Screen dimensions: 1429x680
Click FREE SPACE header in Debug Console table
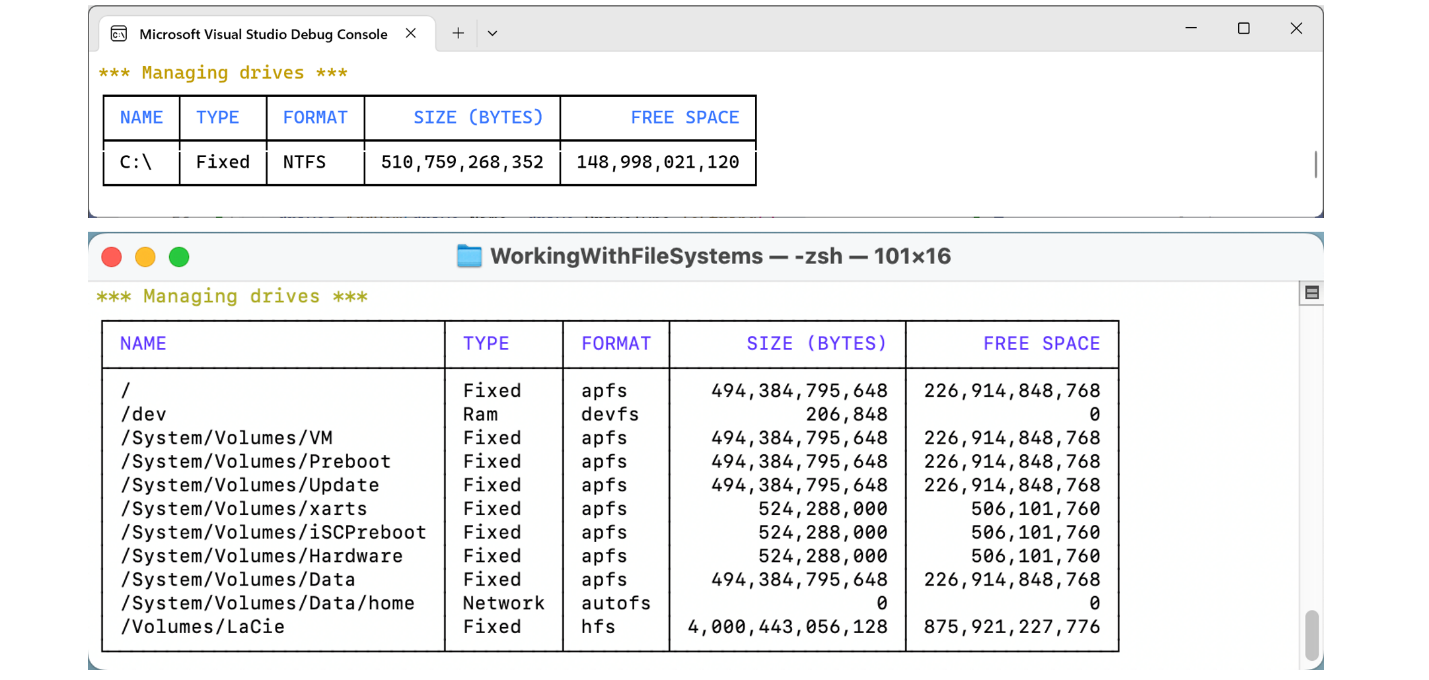(685, 117)
